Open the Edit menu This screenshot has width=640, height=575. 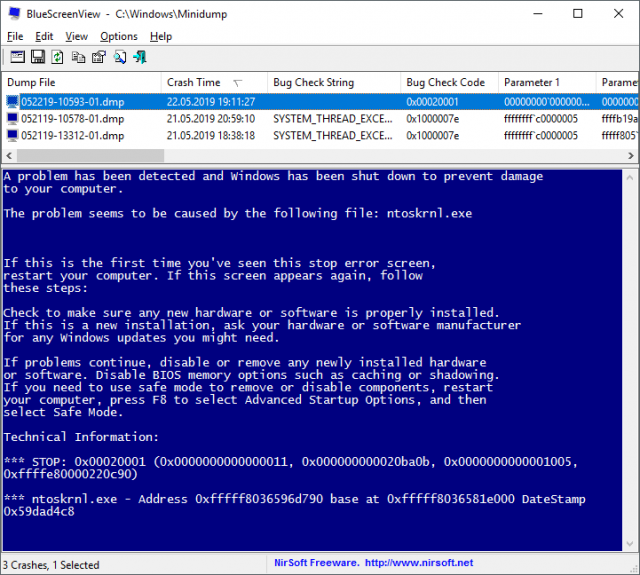(44, 36)
